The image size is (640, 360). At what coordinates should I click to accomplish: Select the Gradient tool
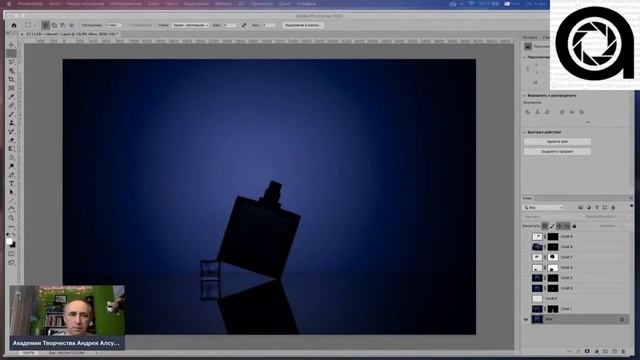(11, 149)
